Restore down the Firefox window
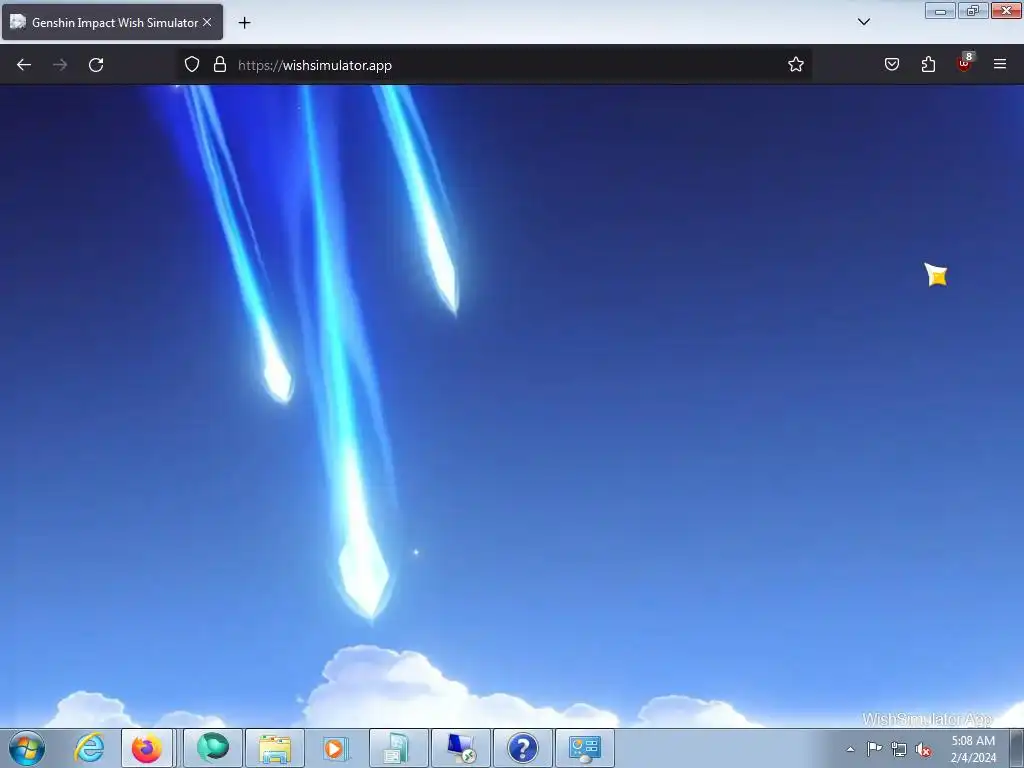Viewport: 1024px width, 768px height. 973,10
